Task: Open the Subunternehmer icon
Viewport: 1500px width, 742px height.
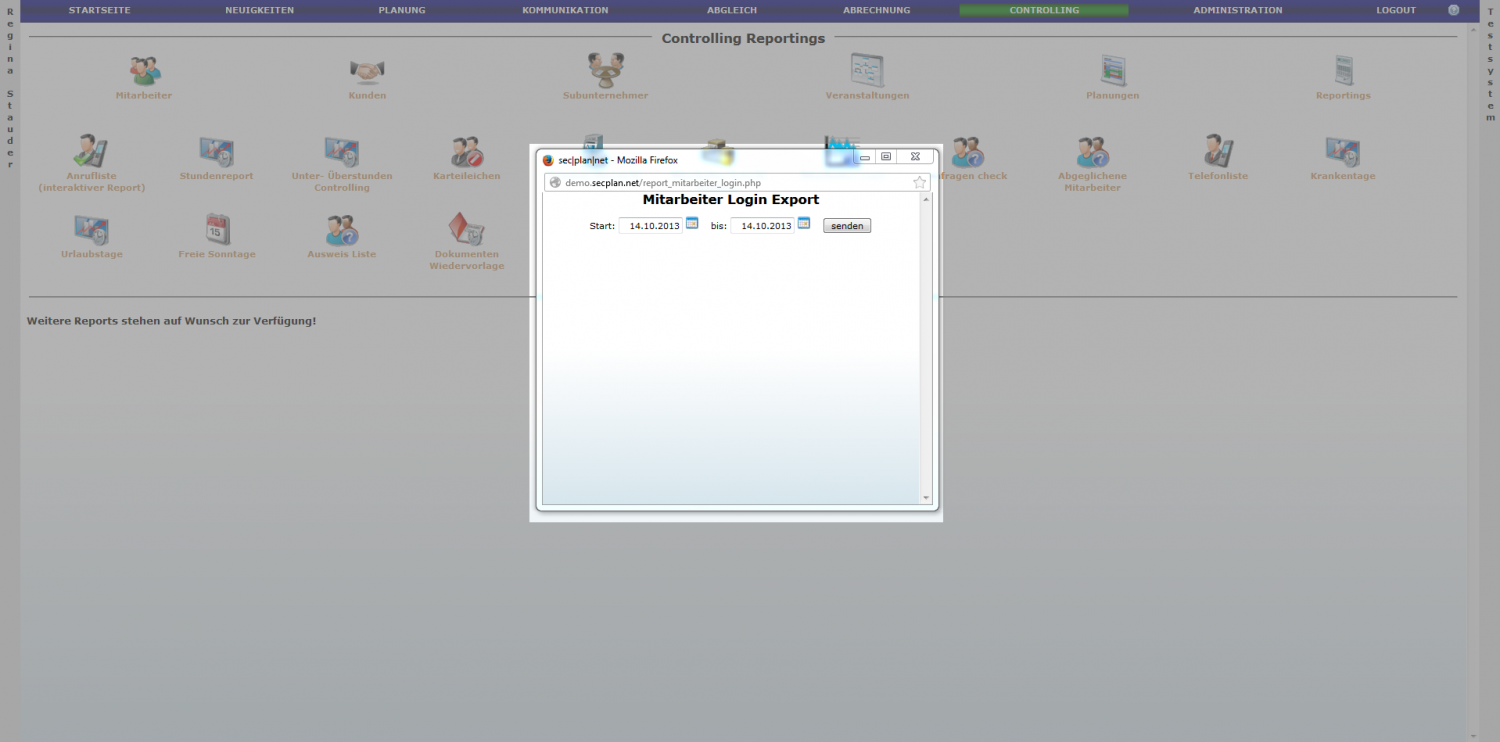Action: (x=605, y=70)
